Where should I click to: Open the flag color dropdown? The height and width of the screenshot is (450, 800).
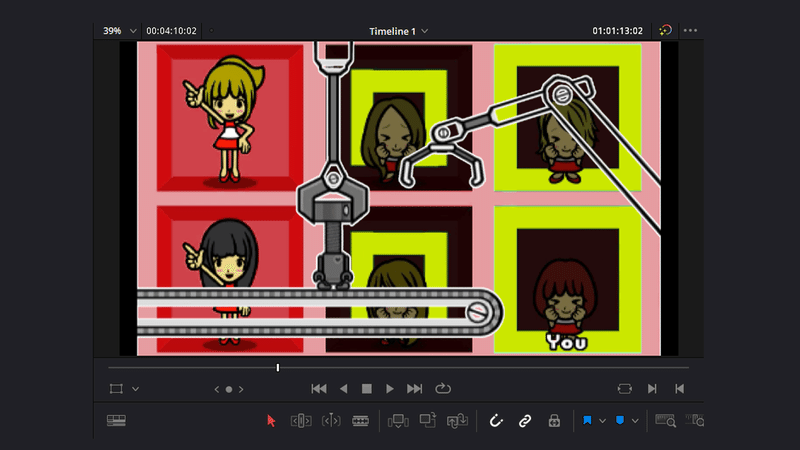tap(603, 421)
